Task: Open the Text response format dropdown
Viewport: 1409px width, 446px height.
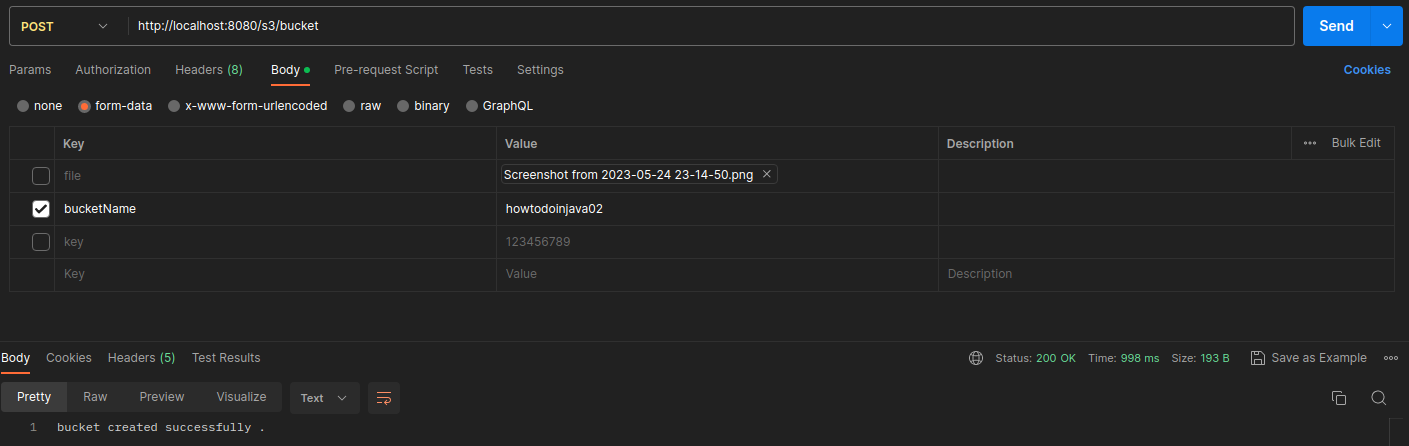Action: [x=324, y=398]
